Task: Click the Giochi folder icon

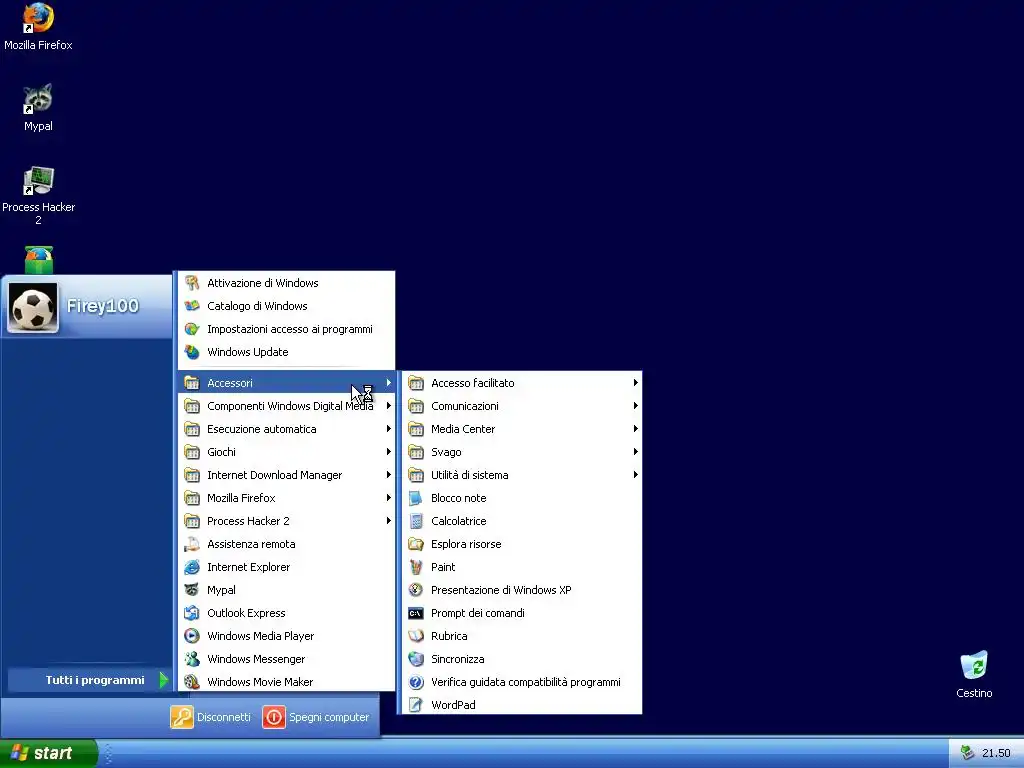Action: click(191, 451)
